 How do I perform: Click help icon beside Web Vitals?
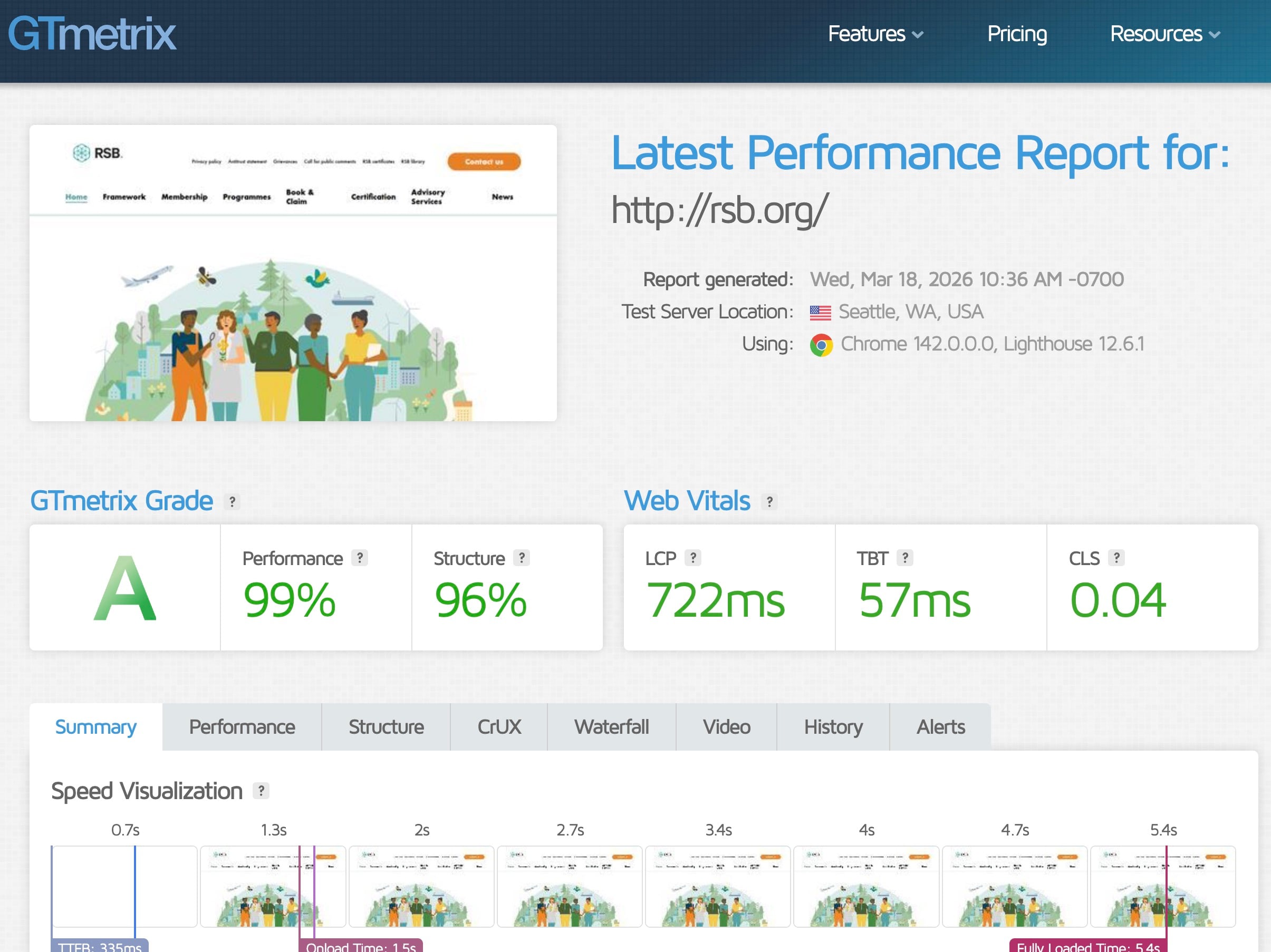[769, 502]
